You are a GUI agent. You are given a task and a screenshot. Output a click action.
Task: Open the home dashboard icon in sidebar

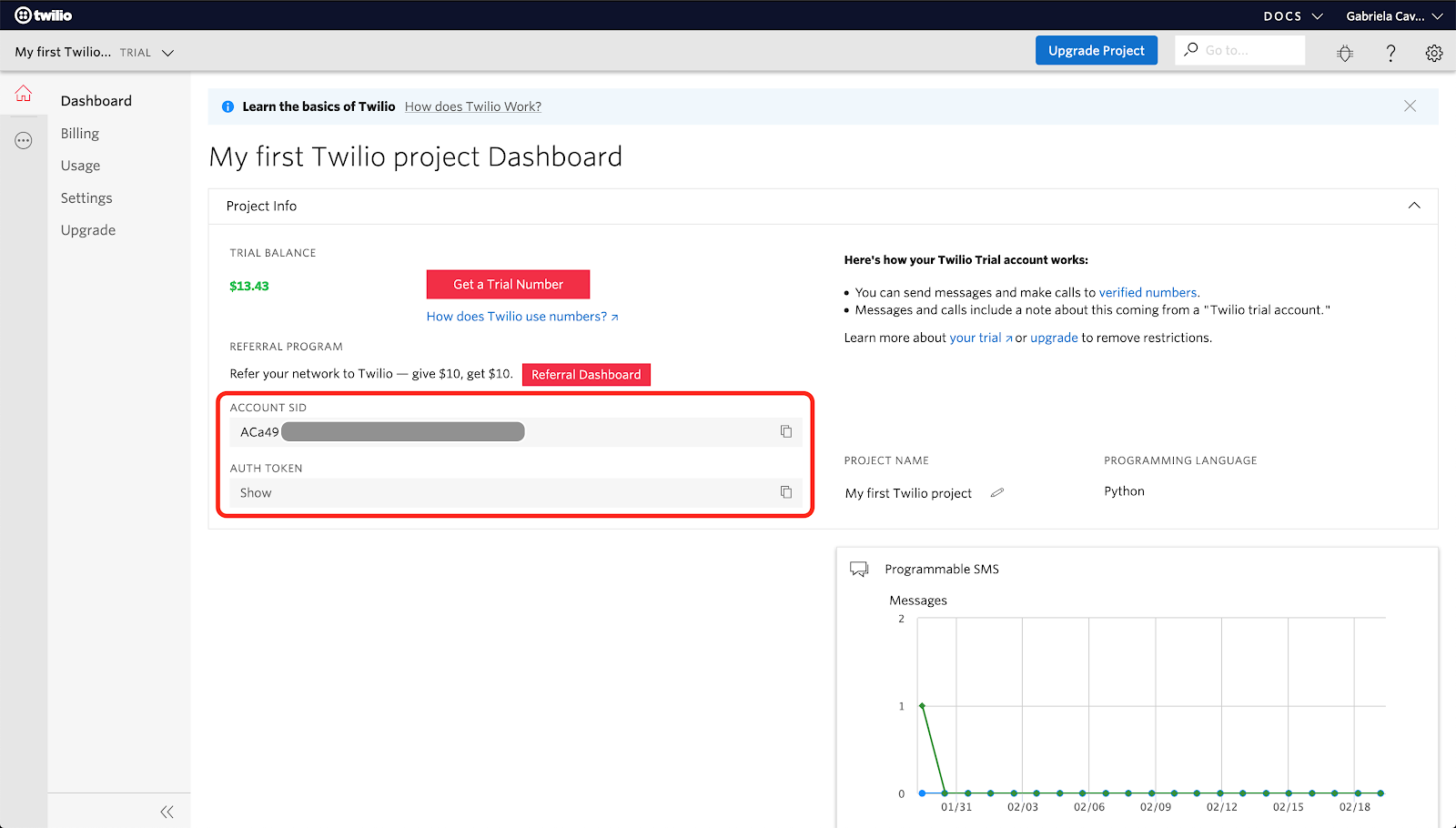[24, 94]
